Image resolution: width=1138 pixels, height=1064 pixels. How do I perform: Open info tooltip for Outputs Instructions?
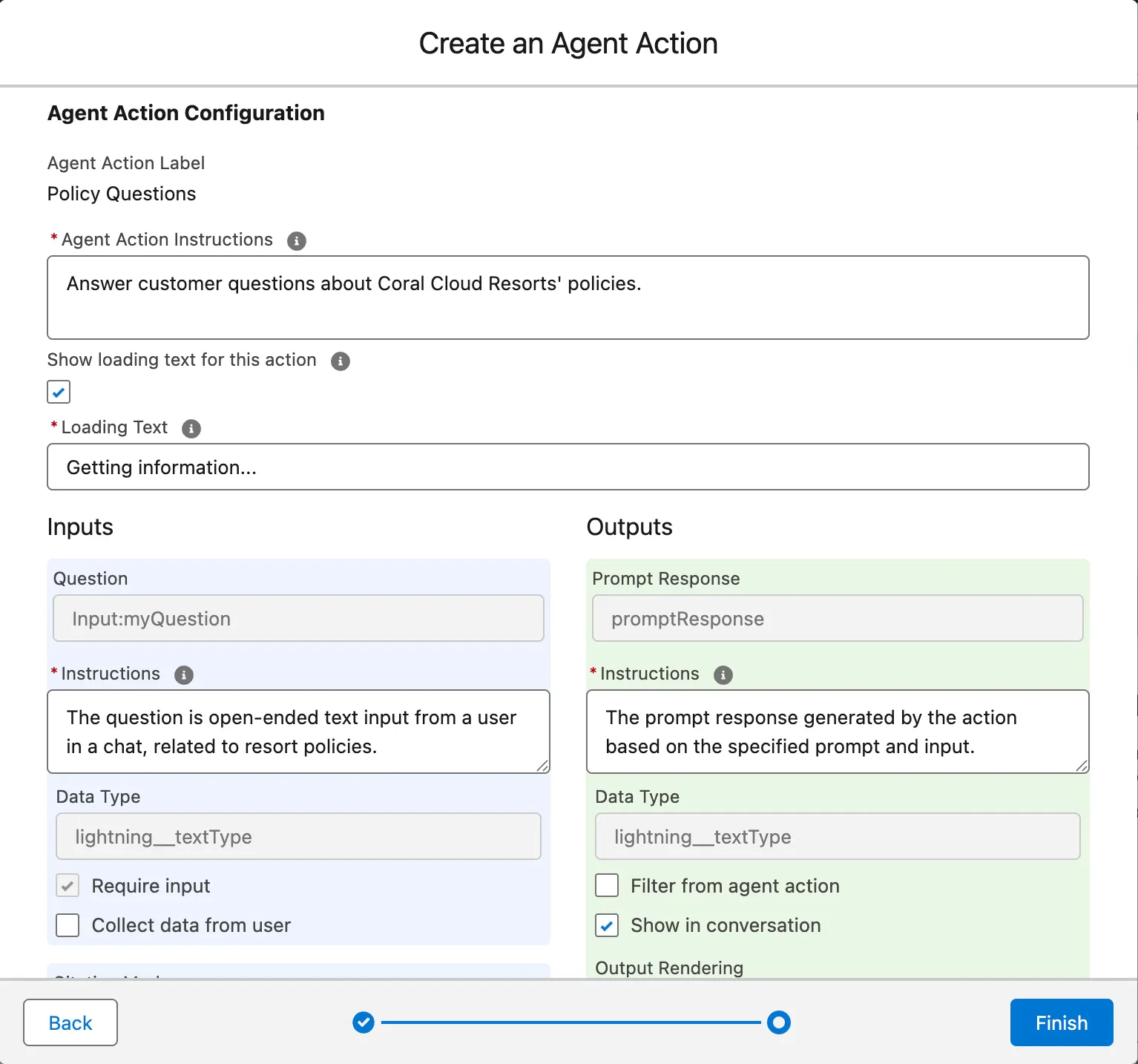point(723,675)
